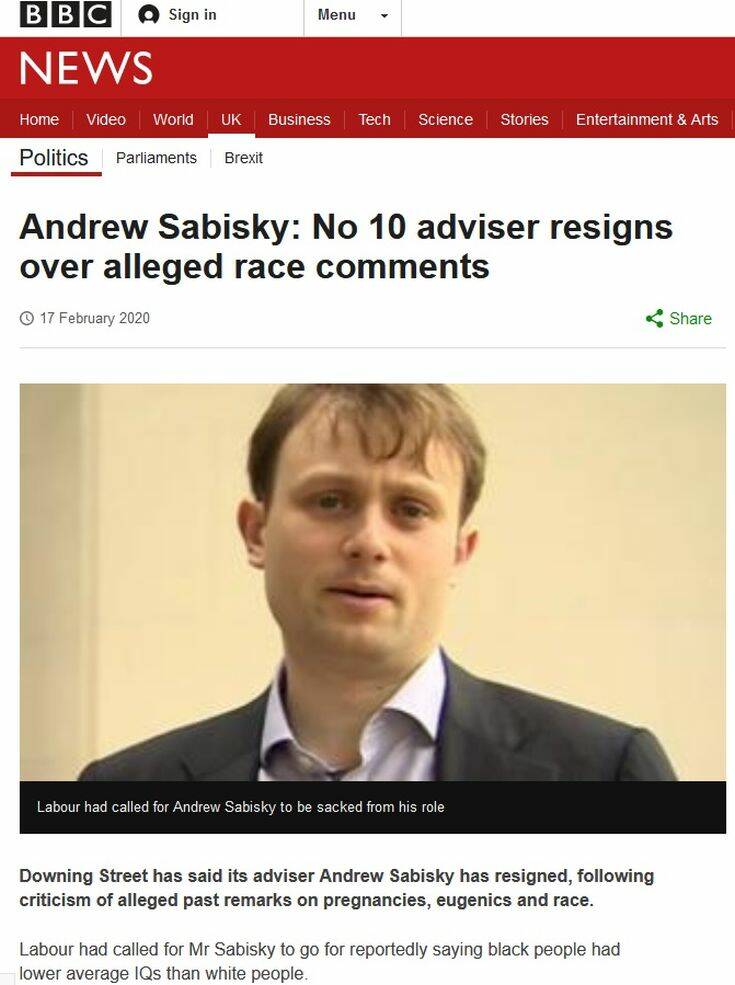This screenshot has height=985, width=735.
Task: Go to the Stories tab
Action: tap(524, 119)
